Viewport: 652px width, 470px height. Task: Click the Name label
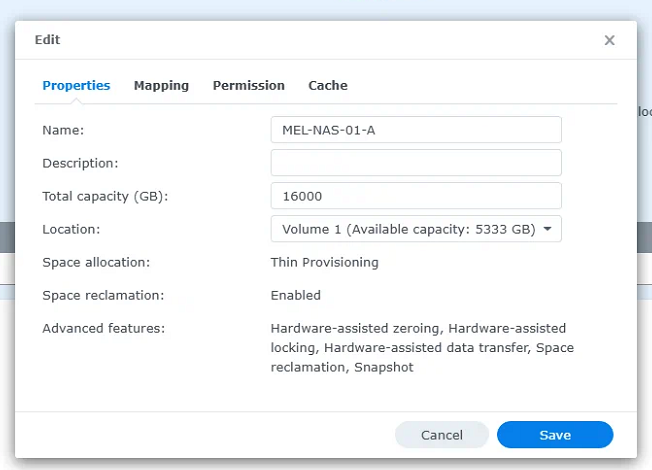point(63,130)
